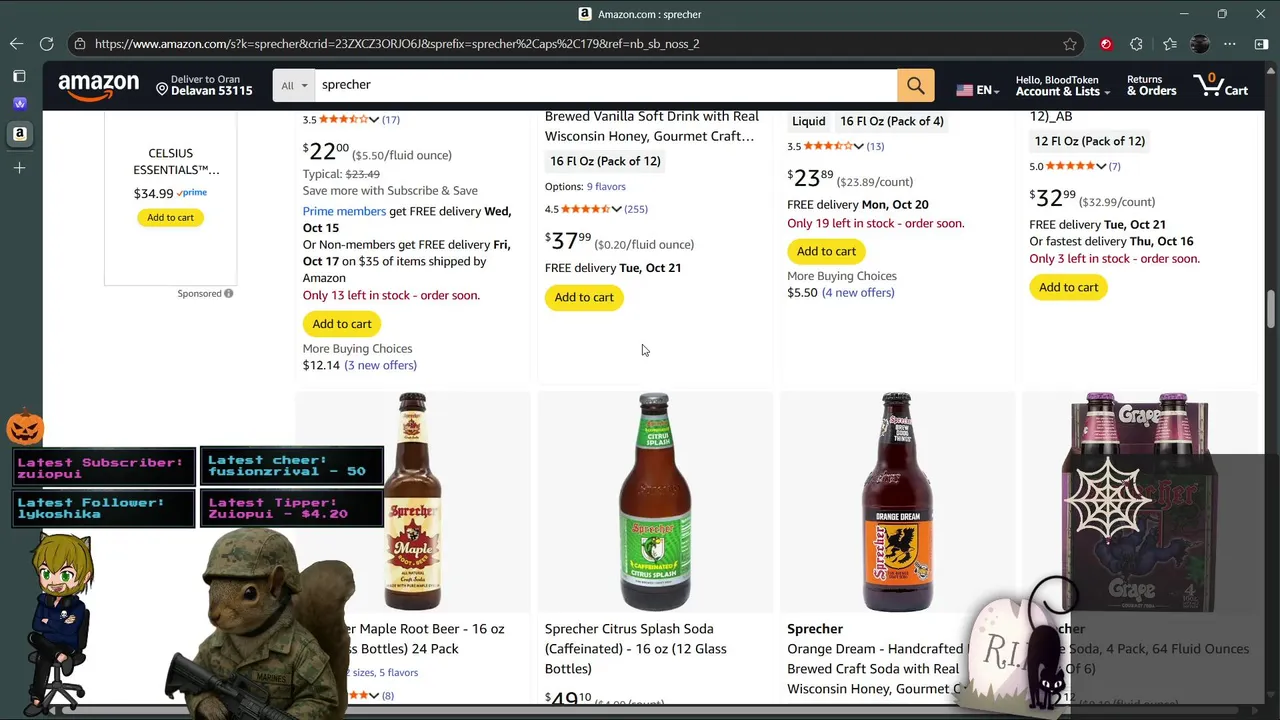The image size is (1280, 720).
Task: Add the $37.99 vanilla soda to cart
Action: coord(584,297)
